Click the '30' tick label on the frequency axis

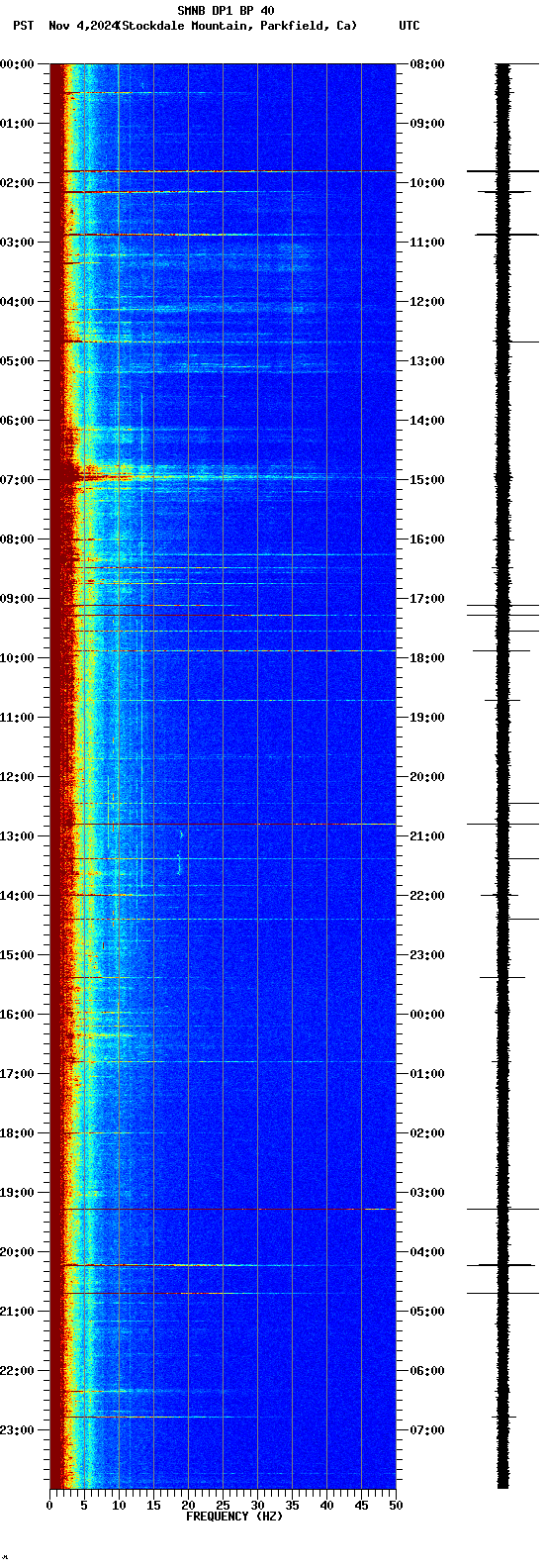[257, 1506]
